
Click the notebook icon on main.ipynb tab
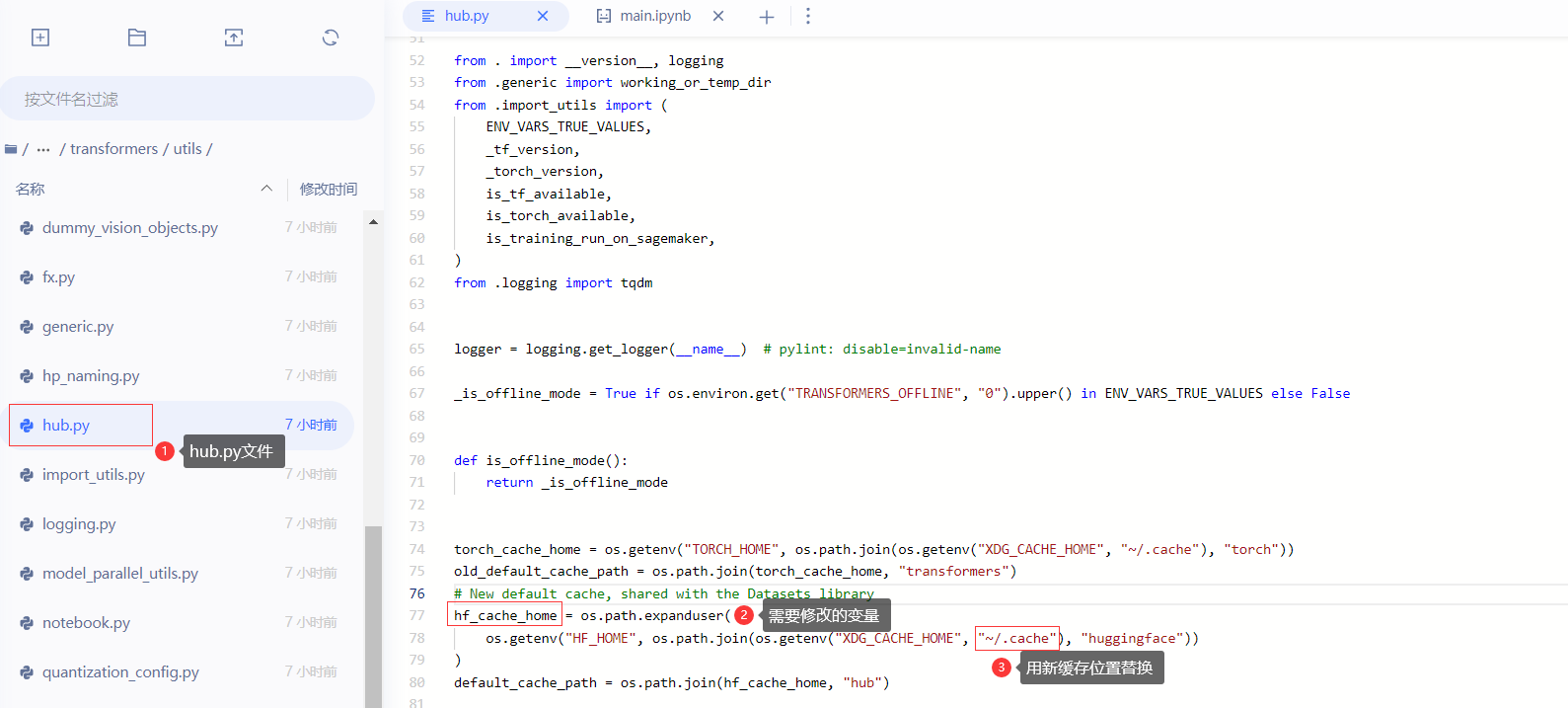(604, 16)
